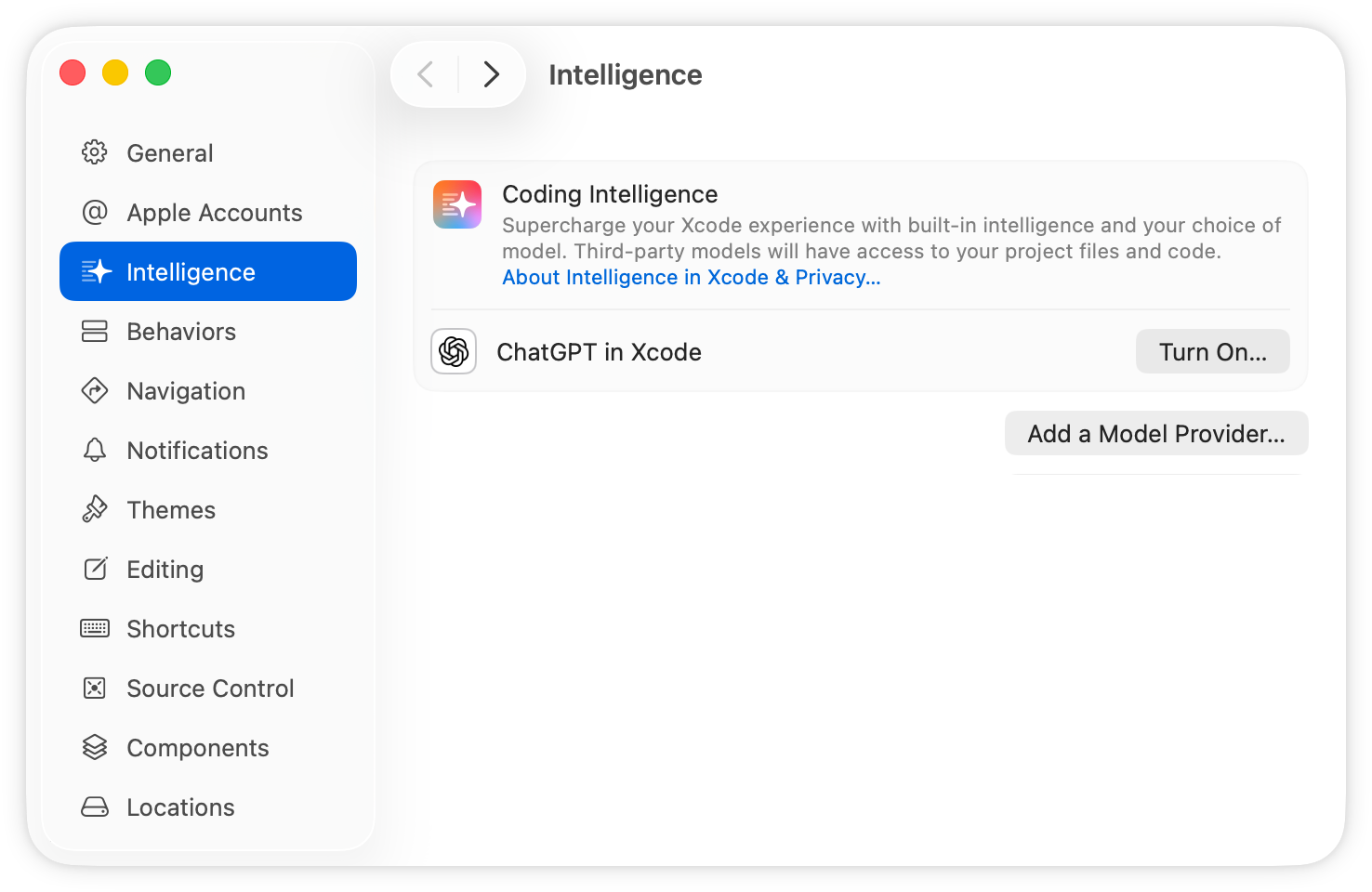Select the Navigation compass icon
This screenshot has height=892, width=1372.
[x=94, y=390]
